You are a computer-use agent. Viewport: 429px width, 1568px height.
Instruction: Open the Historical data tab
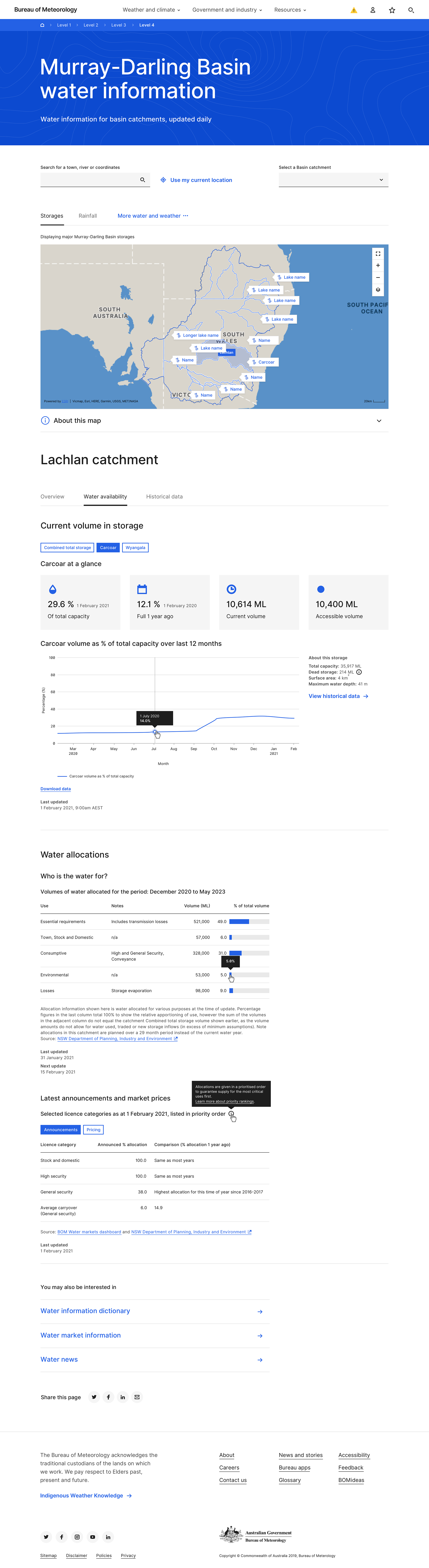(x=164, y=497)
